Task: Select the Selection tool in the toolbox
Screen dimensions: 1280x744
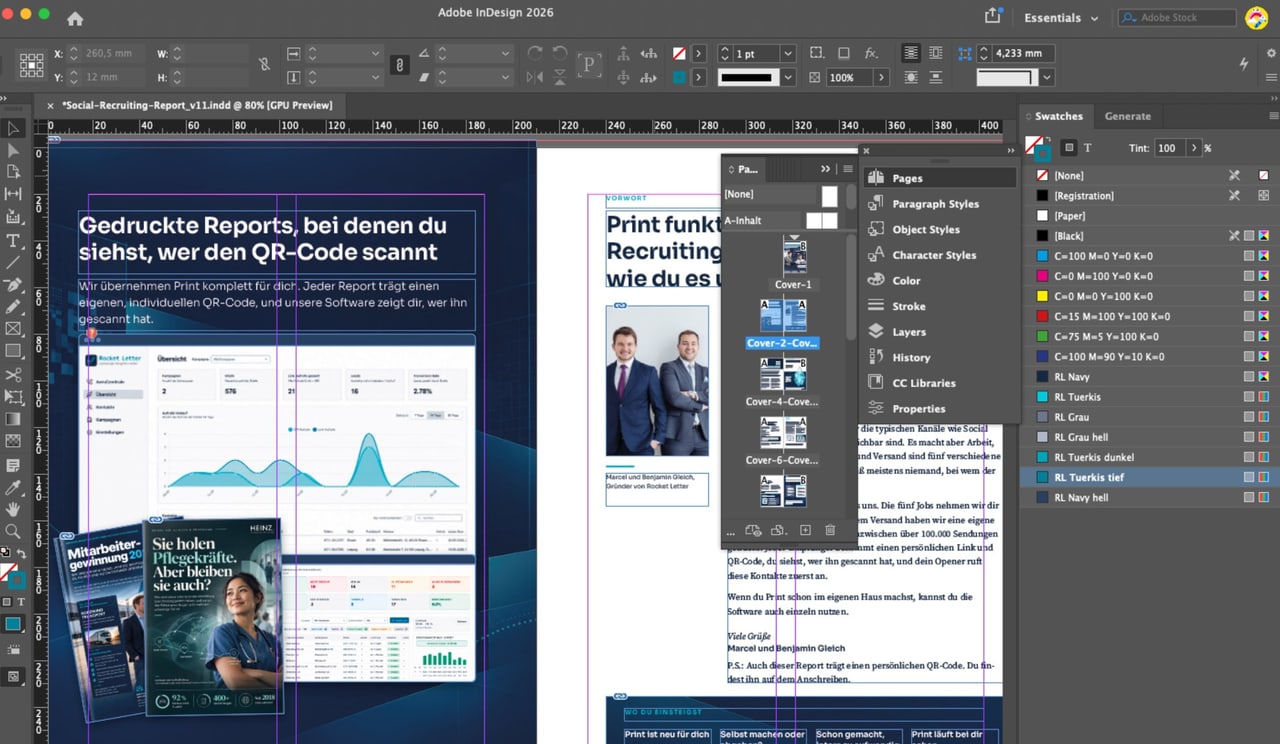Action: click(14, 128)
